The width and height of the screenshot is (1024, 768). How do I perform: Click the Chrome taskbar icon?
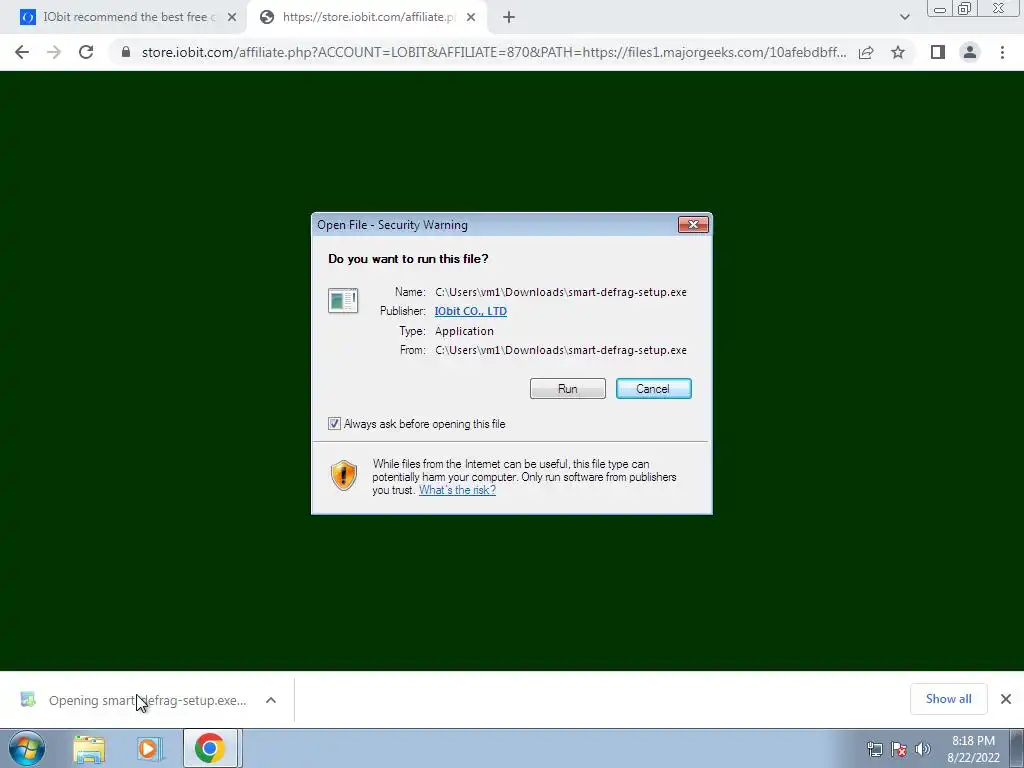tap(209, 748)
